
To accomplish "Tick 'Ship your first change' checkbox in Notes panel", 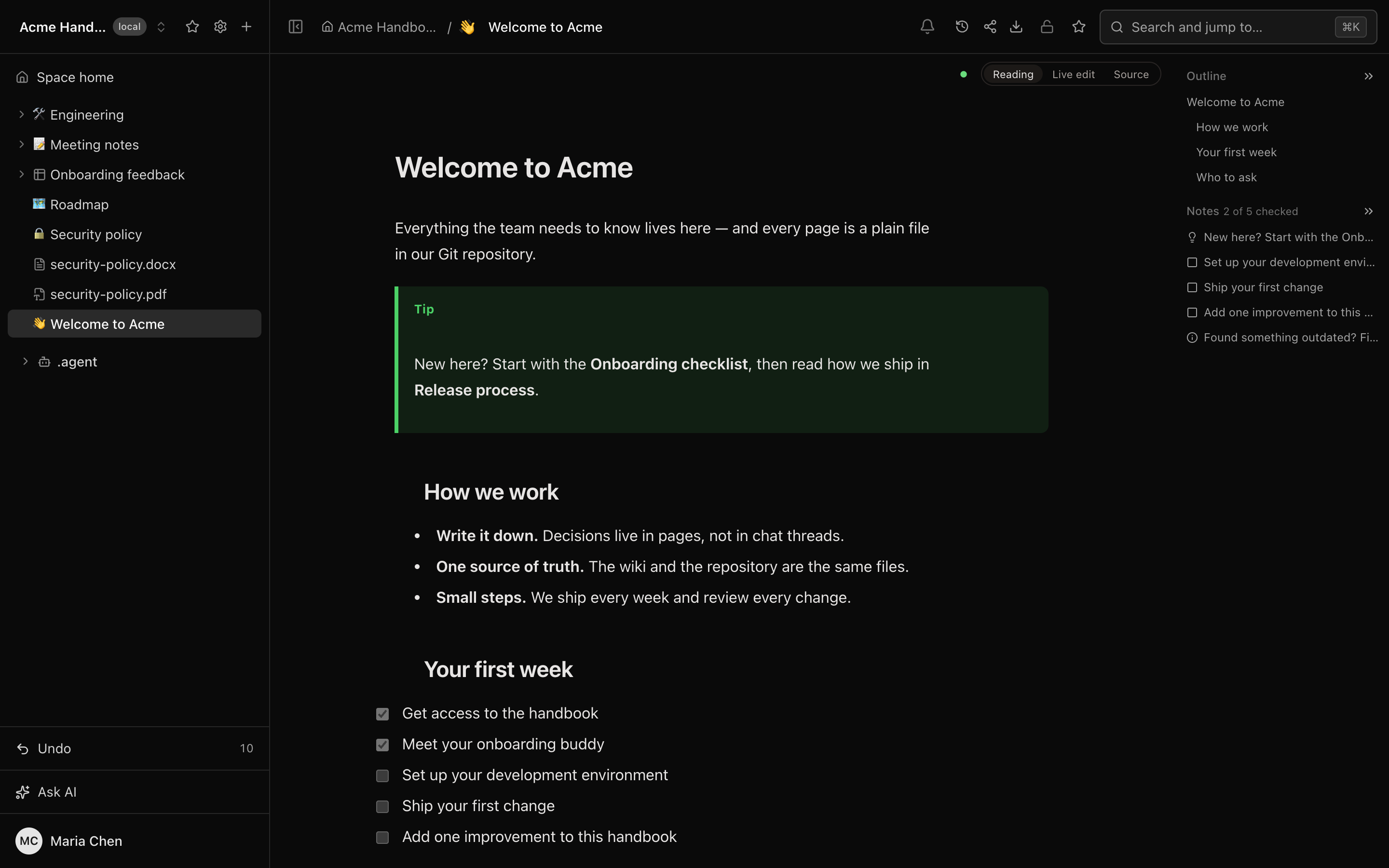I will pyautogui.click(x=1192, y=287).
